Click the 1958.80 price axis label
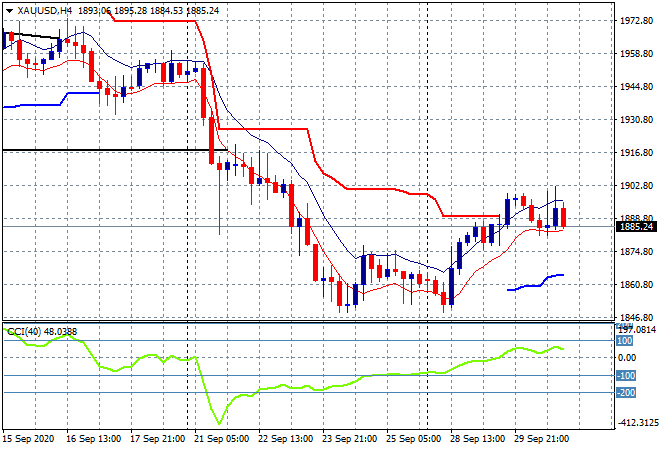This screenshot has height=450, width=660. [x=636, y=54]
